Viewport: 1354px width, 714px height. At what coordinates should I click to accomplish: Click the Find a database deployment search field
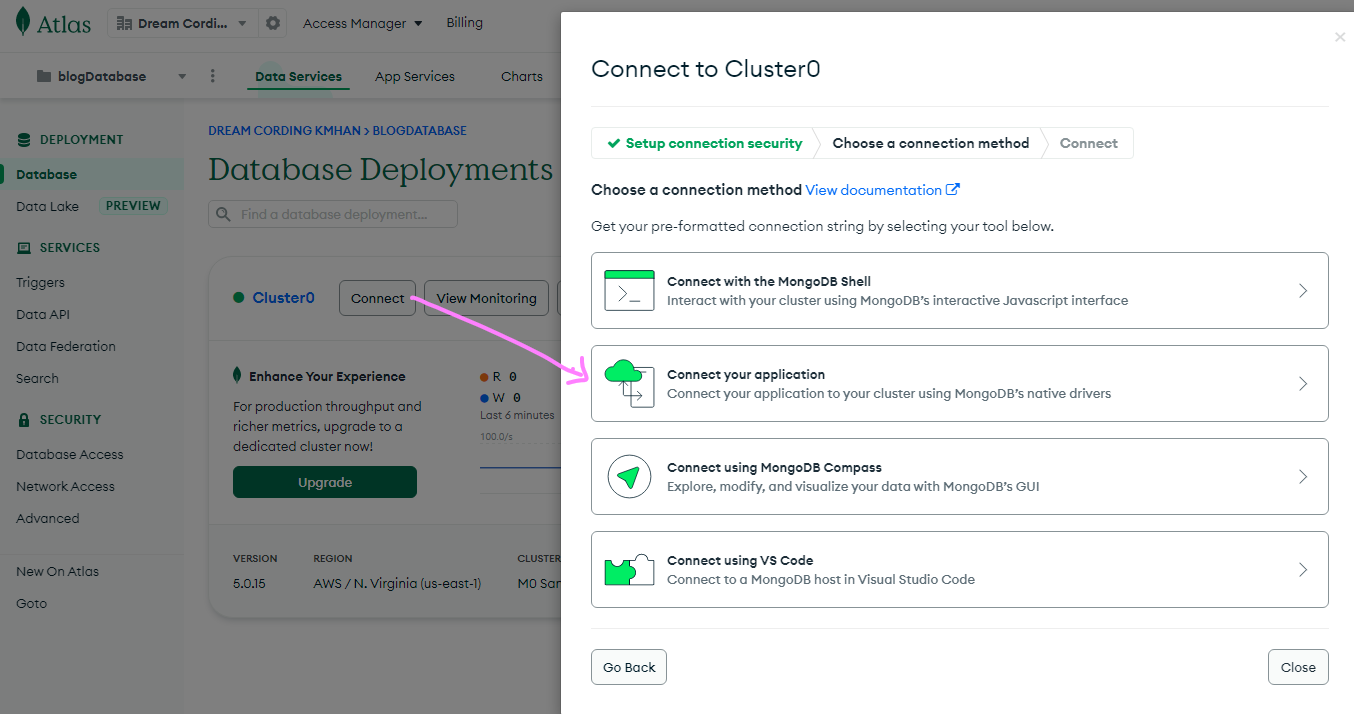click(333, 214)
